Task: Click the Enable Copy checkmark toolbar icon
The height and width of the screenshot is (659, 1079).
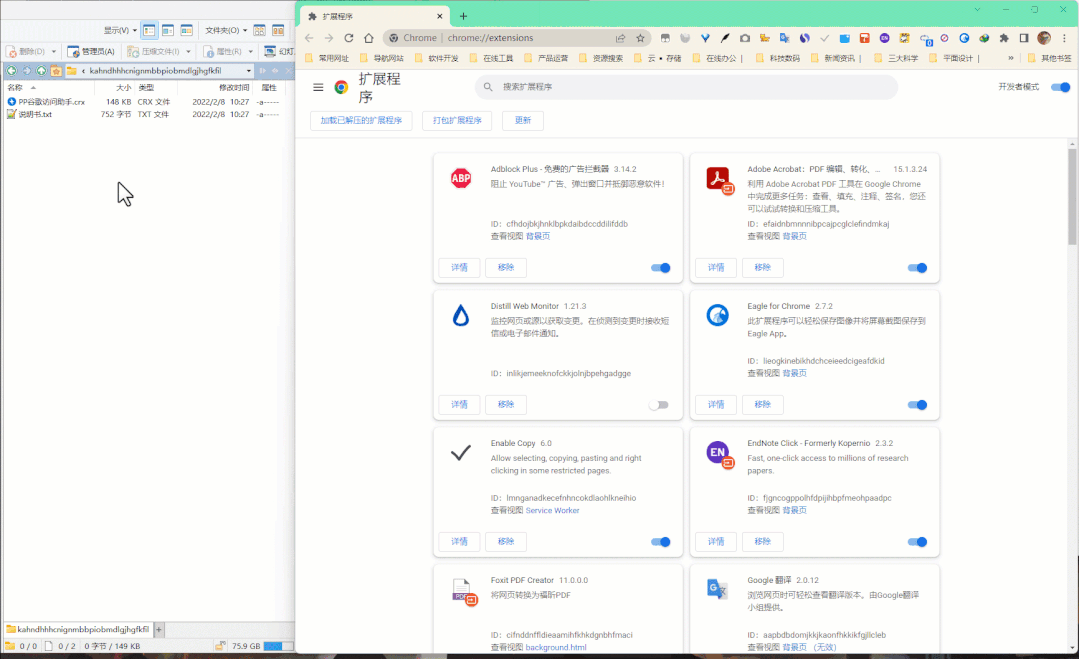Action: (824, 38)
